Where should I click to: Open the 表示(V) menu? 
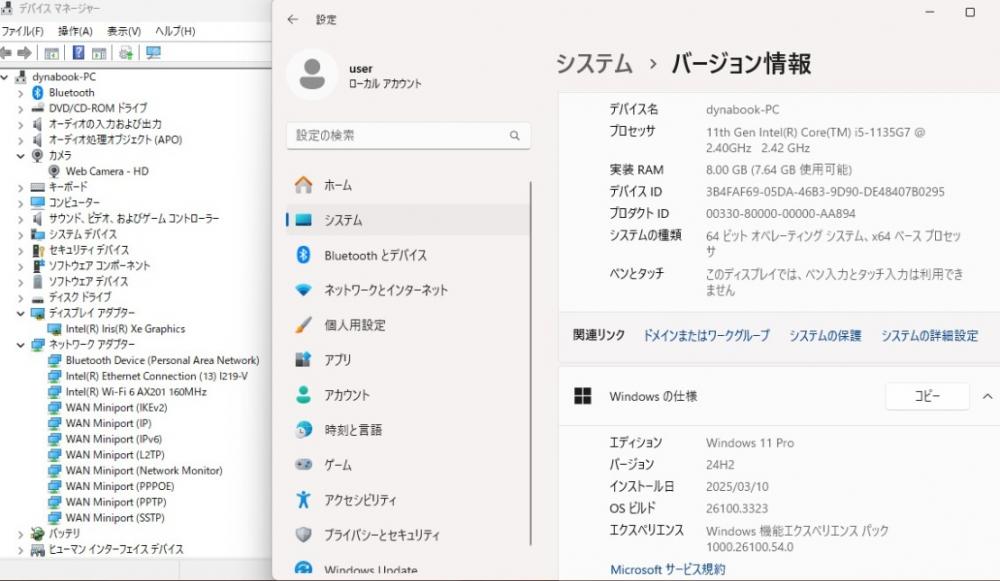coord(124,31)
